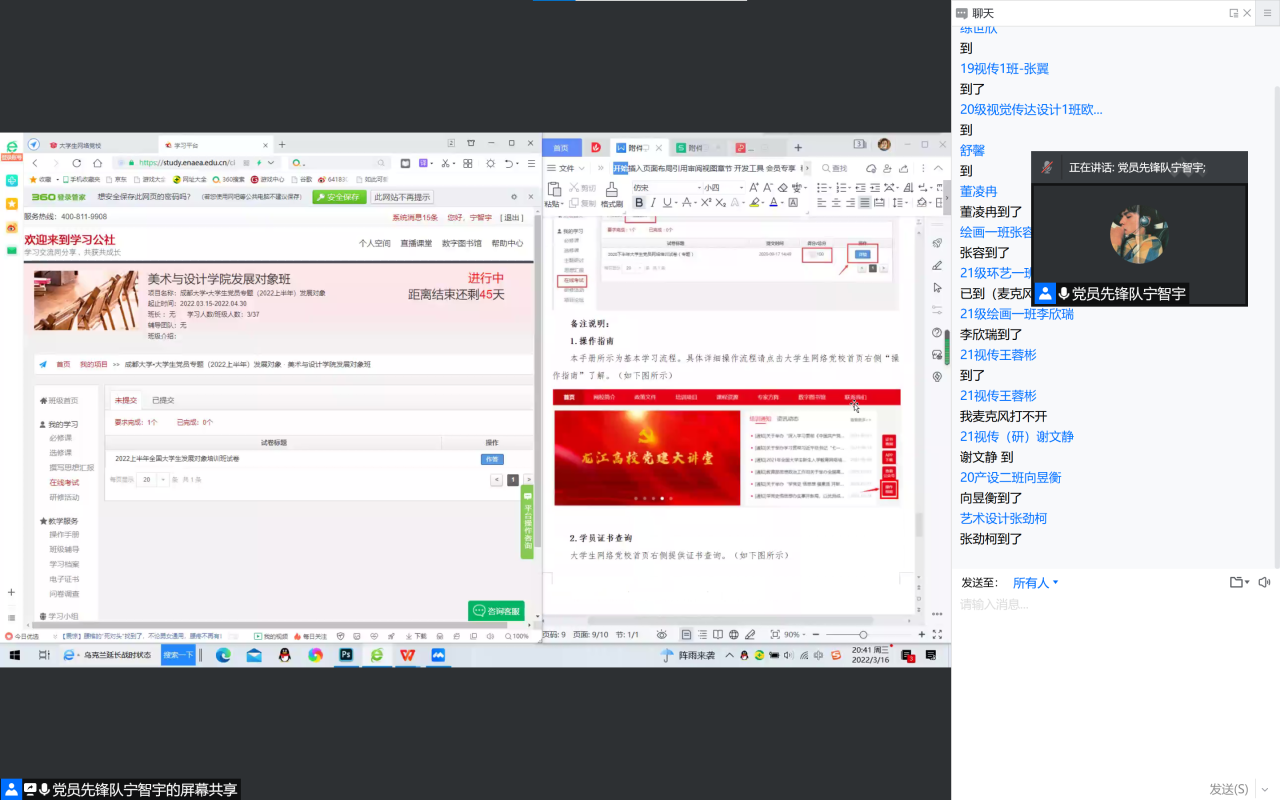Viewport: 1280px width, 800px height.
Task: Click 必修课 in the left menu
Action: 60,438
